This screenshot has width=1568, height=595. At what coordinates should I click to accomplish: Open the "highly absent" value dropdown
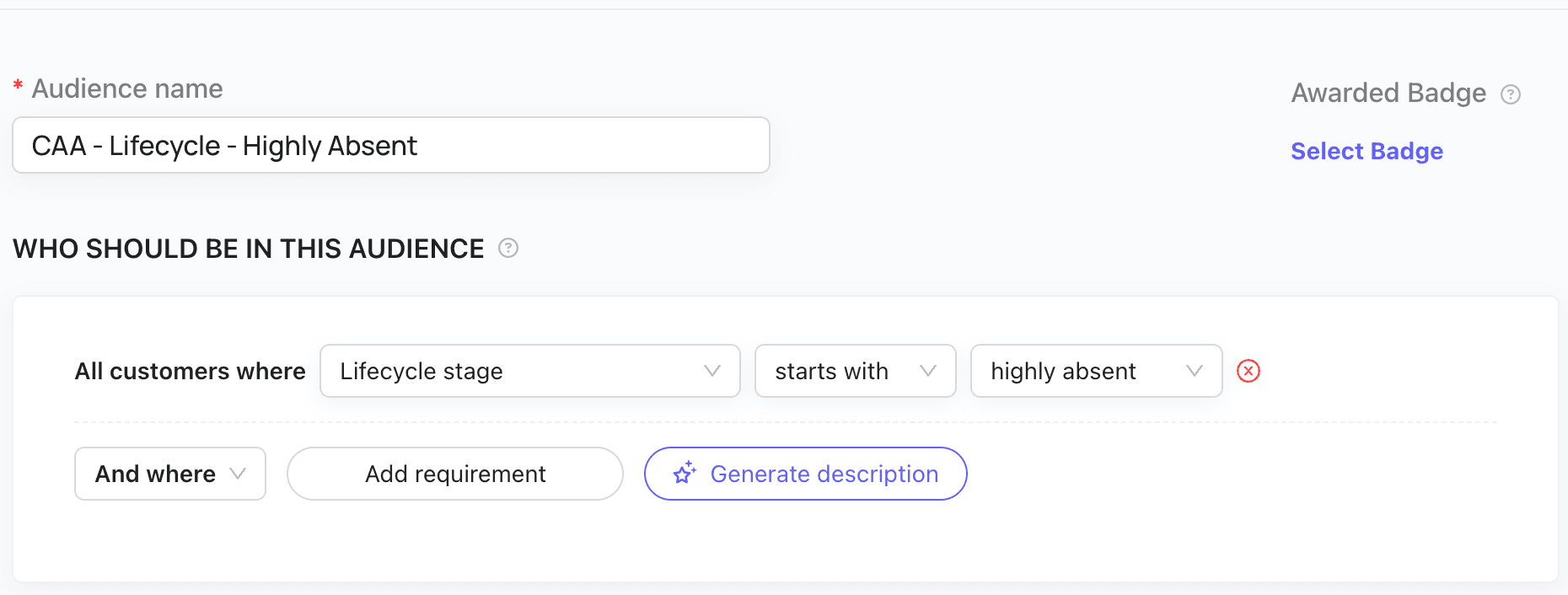1096,371
